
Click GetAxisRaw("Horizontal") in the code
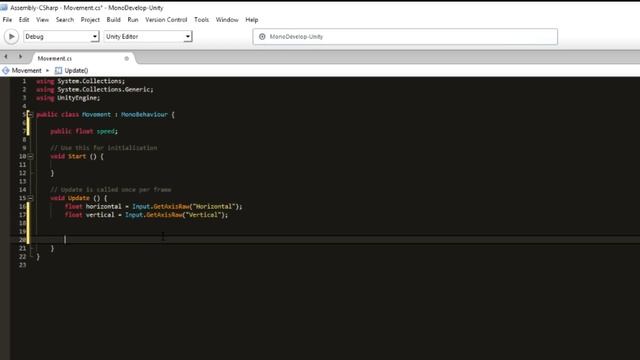coord(196,207)
